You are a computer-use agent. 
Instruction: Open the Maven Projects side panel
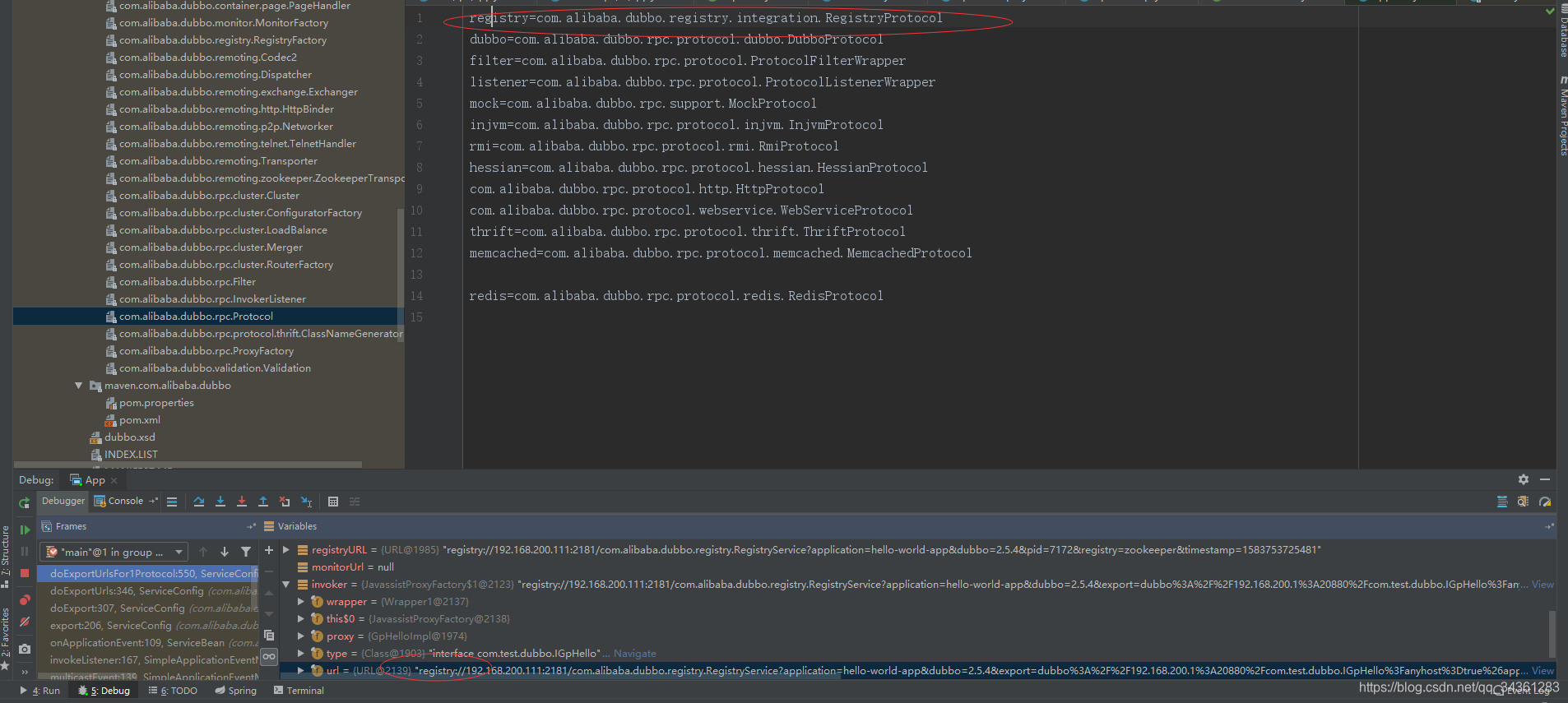(x=1563, y=116)
